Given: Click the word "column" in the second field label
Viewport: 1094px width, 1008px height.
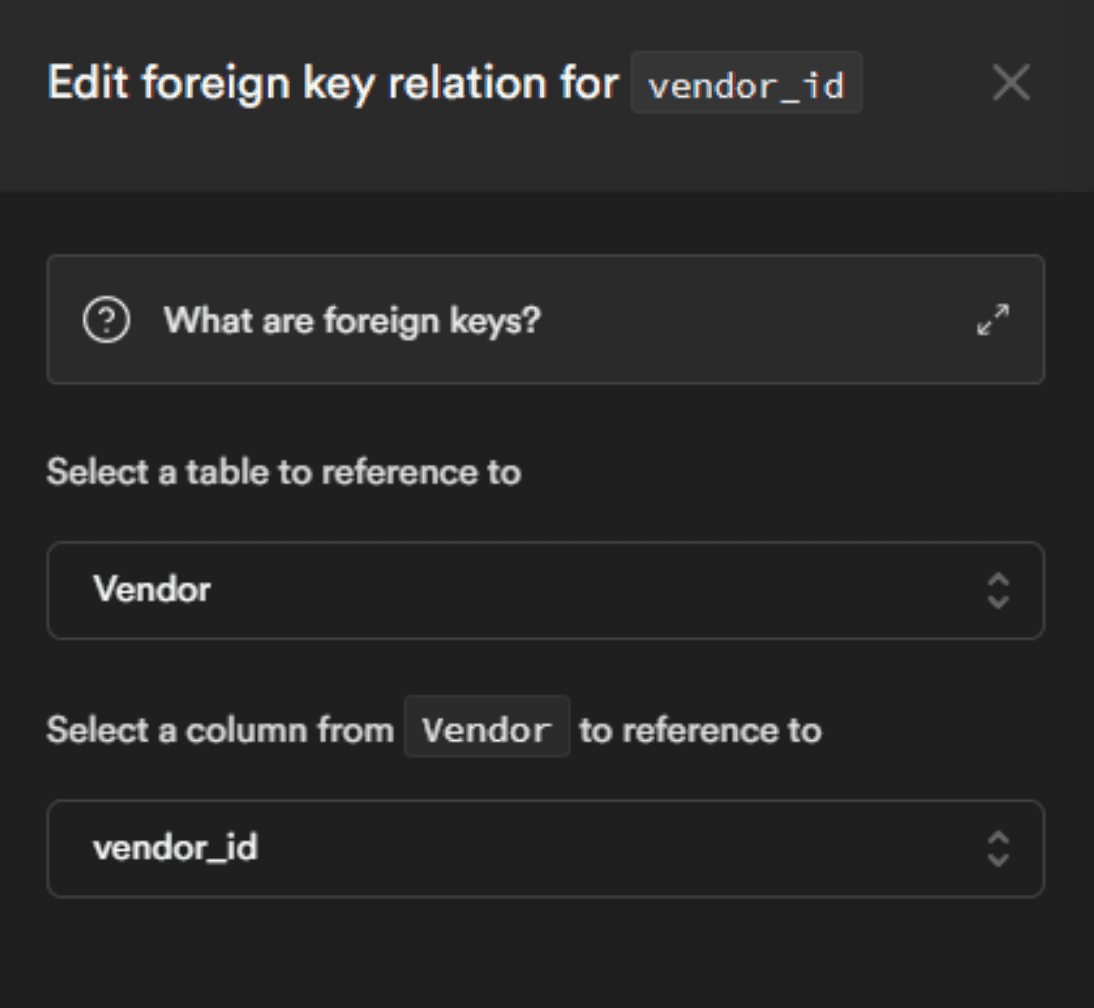Looking at the screenshot, I should tap(247, 729).
